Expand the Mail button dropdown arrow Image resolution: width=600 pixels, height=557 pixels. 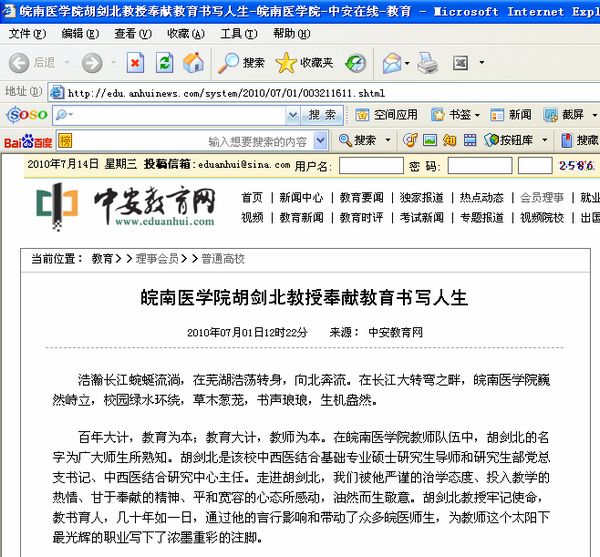tap(407, 63)
